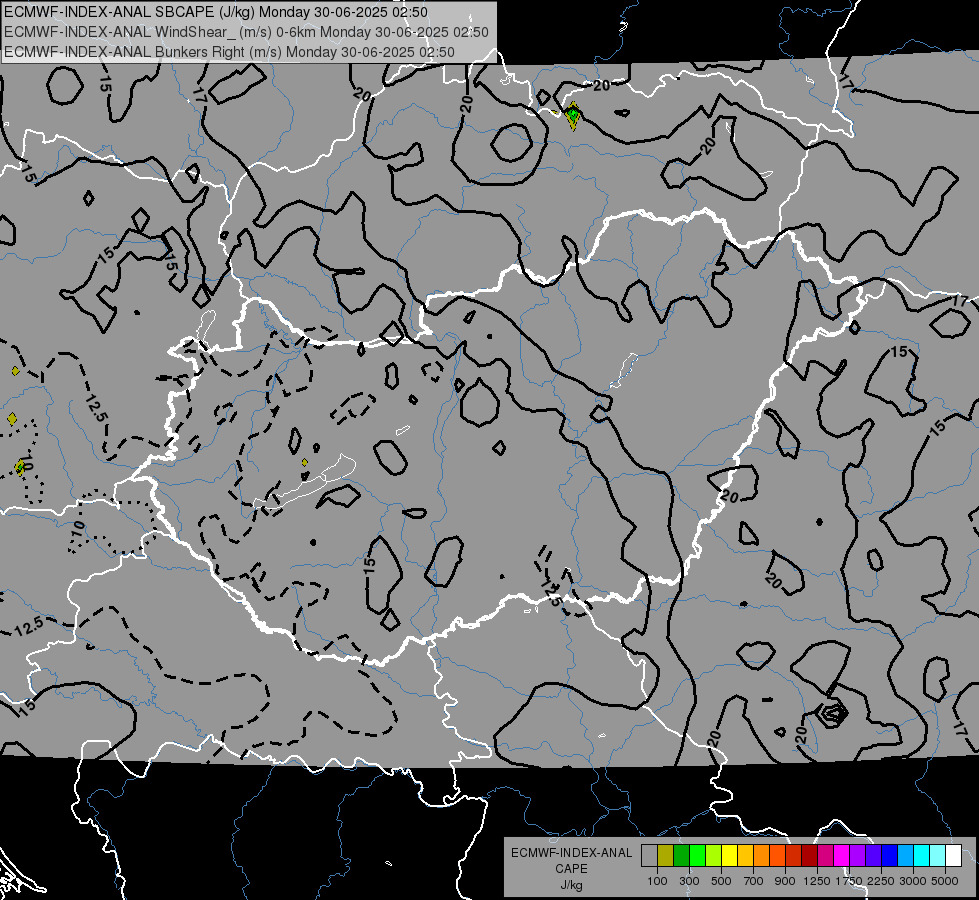Click the 2250 legend value
The width and height of the screenshot is (979, 900).
[x=881, y=881]
